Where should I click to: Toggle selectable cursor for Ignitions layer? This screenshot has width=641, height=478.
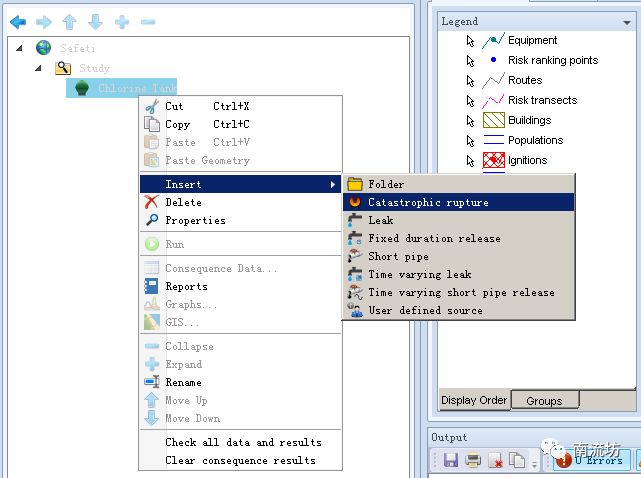point(470,161)
